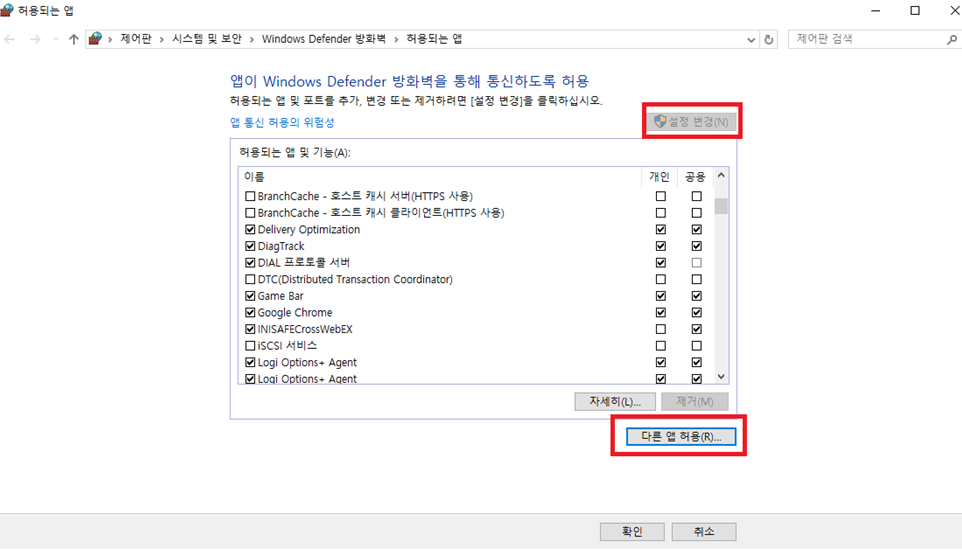Toggle INISAFECrossWebEX 개인 checkbox
Screen dimensions: 962x551
click(x=661, y=329)
